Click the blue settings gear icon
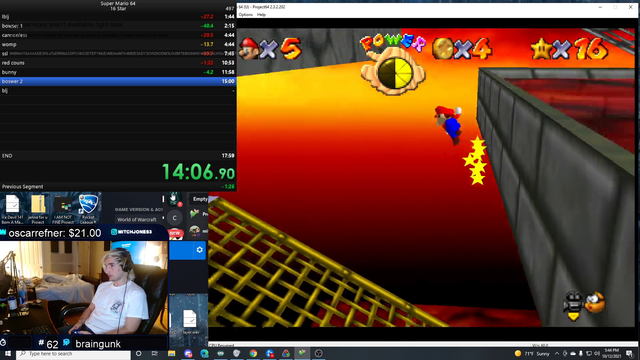This screenshot has width=640, height=360. (199, 250)
